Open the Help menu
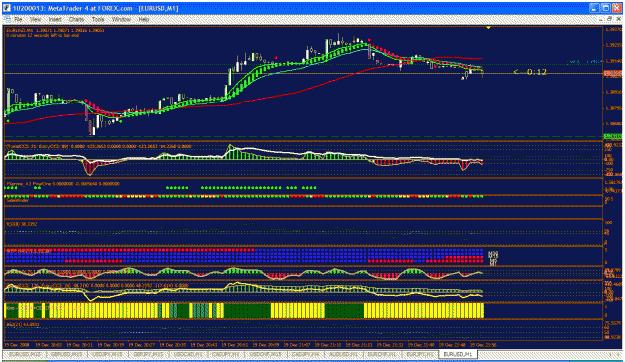Screen dimensions: 625x362 pyautogui.click(x=143, y=19)
